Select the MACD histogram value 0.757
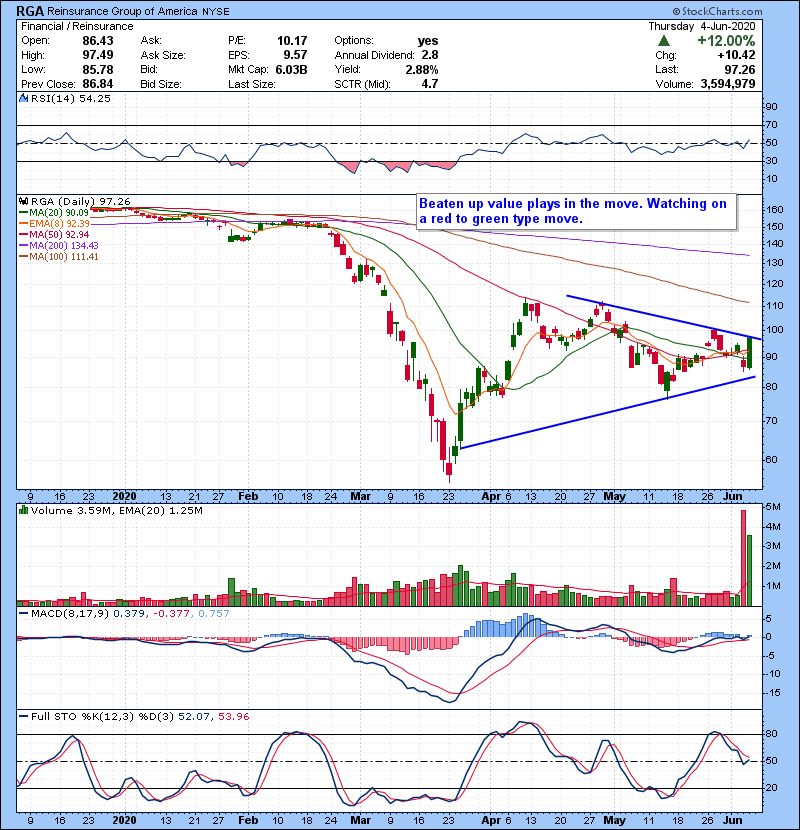This screenshot has height=830, width=800. pos(214,614)
